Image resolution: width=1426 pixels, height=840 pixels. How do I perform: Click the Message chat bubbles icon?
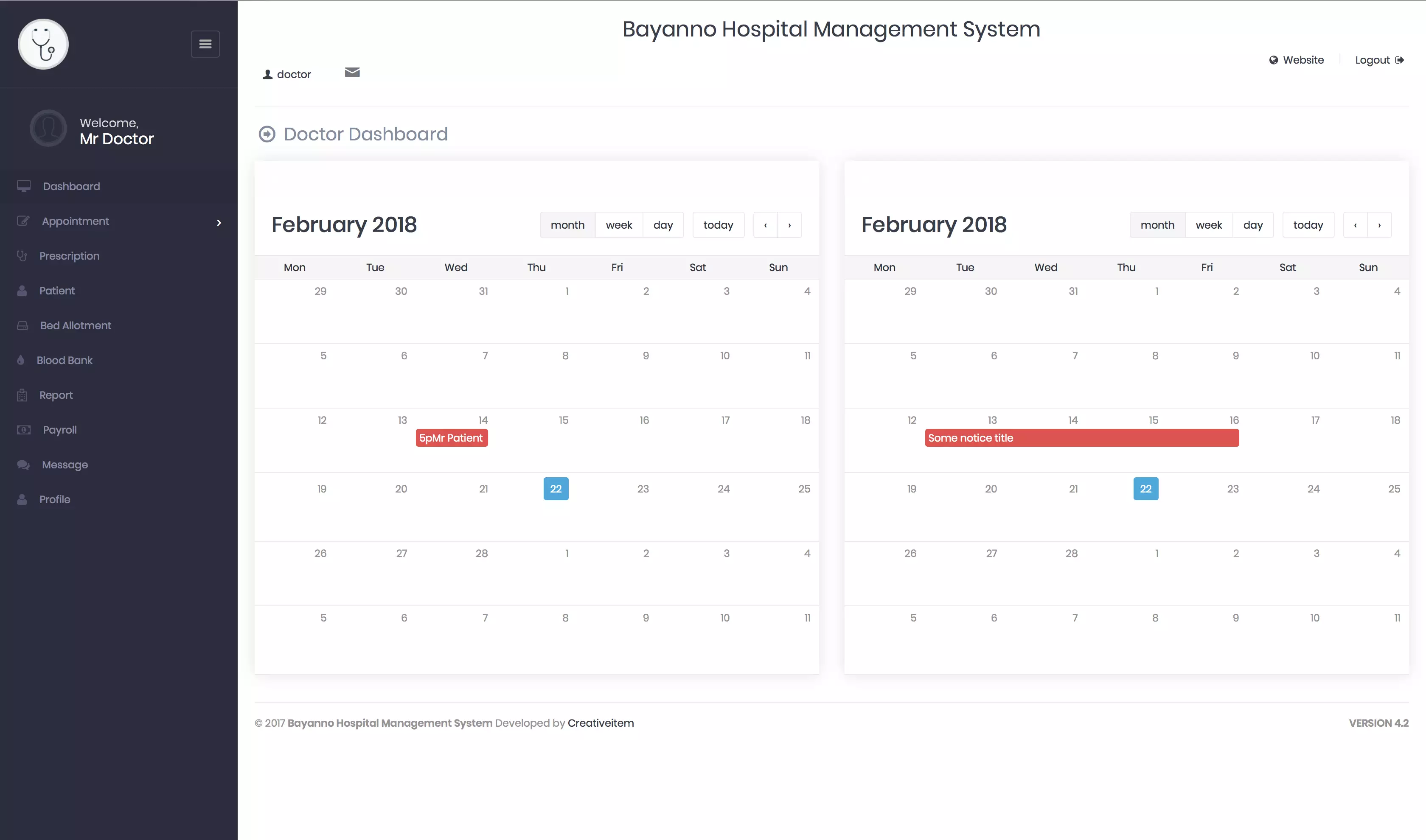coord(23,465)
